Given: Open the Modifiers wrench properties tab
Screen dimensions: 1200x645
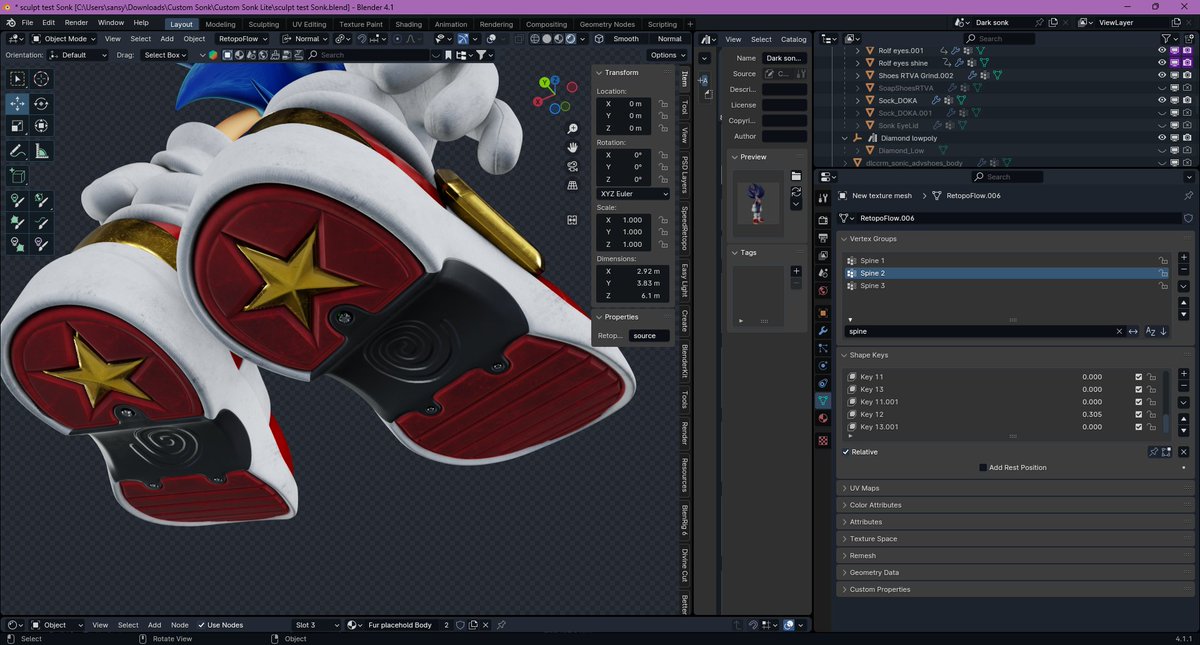Looking at the screenshot, I should [823, 330].
